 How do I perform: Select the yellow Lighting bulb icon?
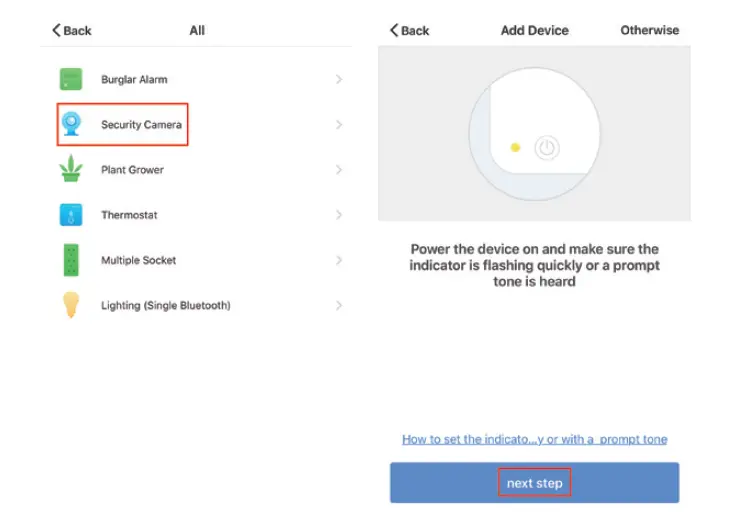71,305
